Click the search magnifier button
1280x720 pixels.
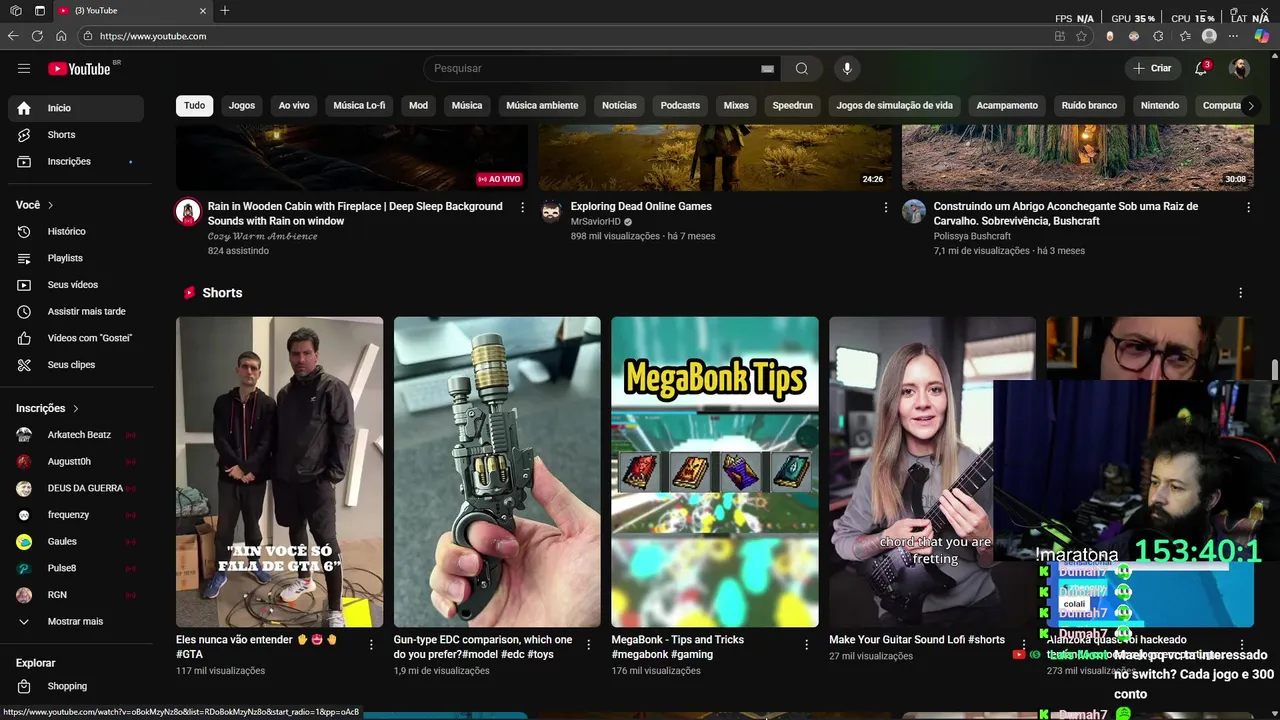(802, 68)
